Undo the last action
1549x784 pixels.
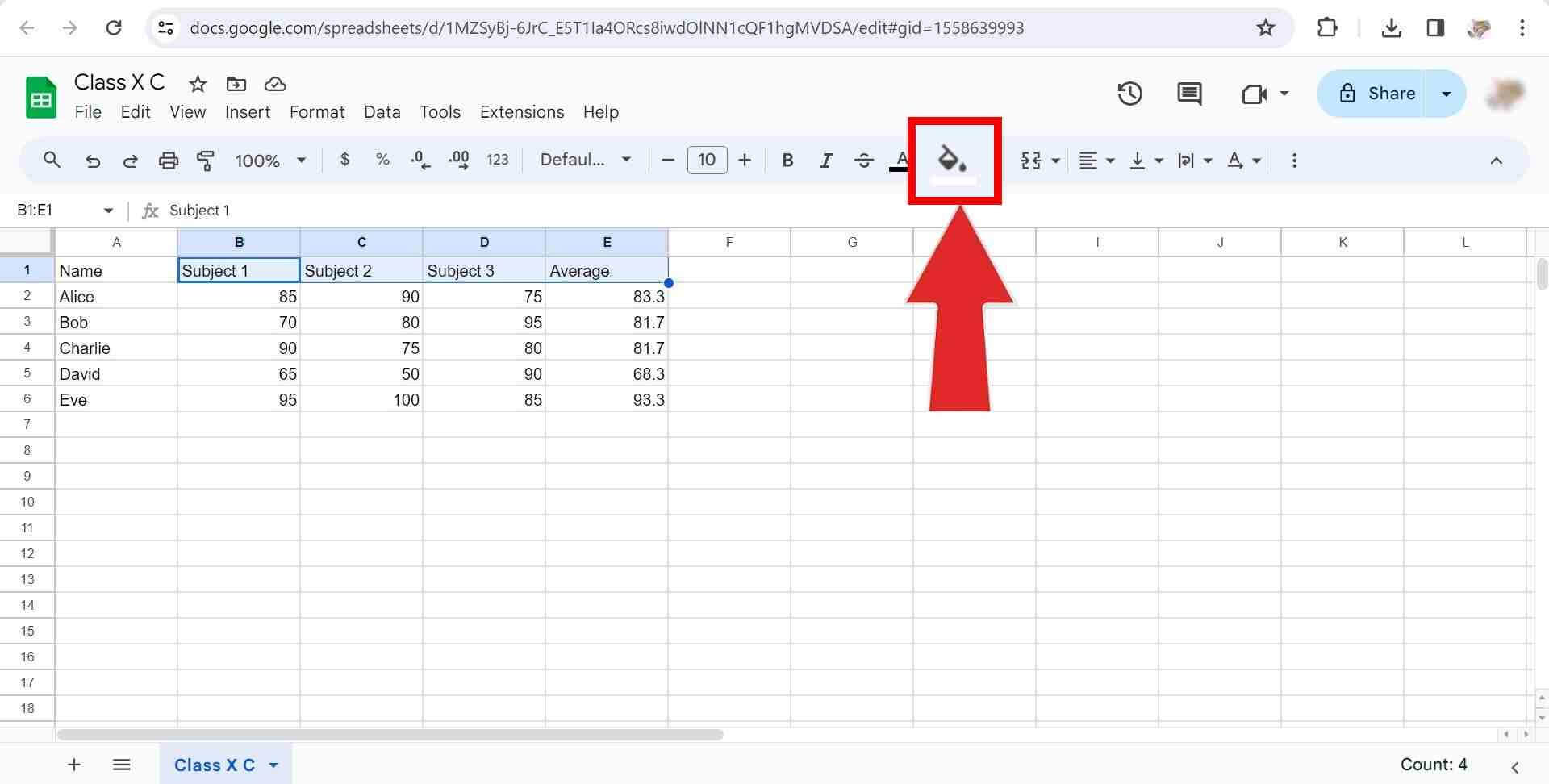point(93,160)
